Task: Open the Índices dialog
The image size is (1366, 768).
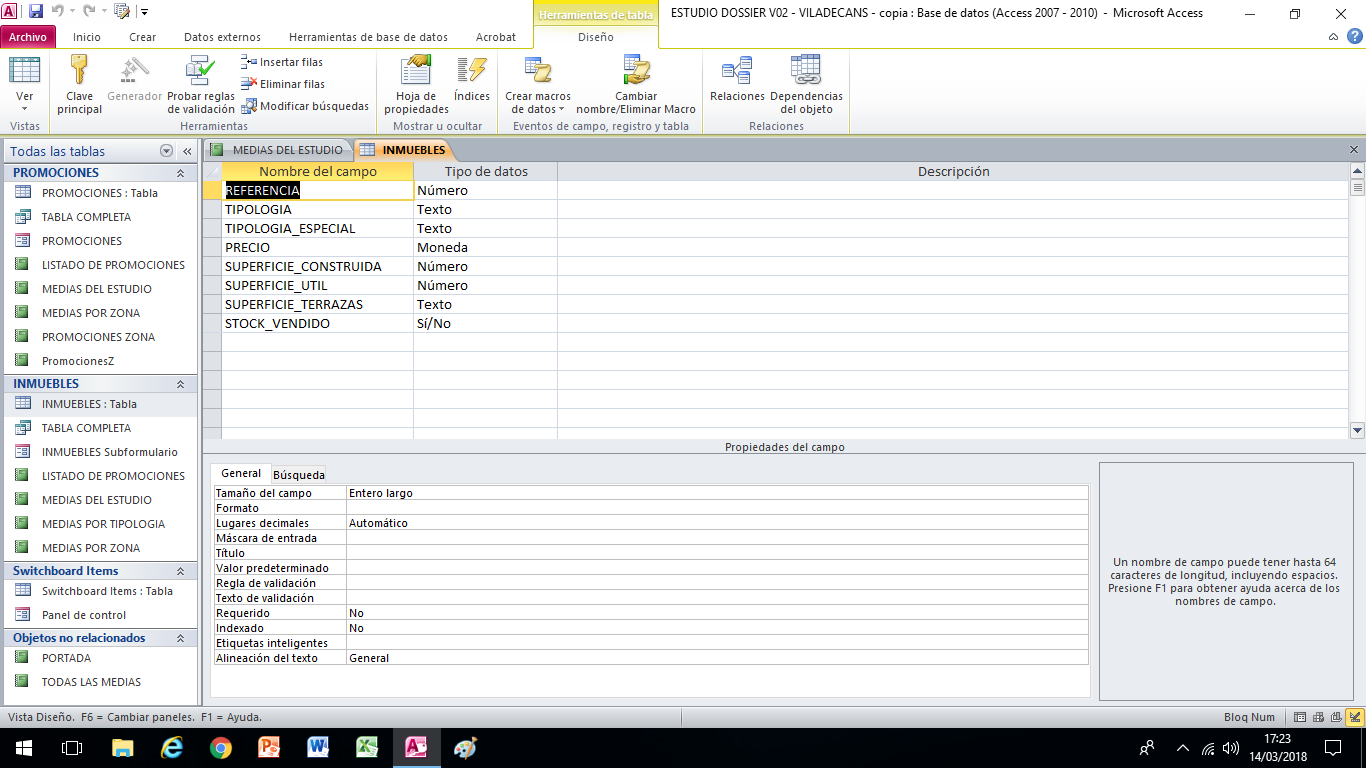Action: point(471,80)
